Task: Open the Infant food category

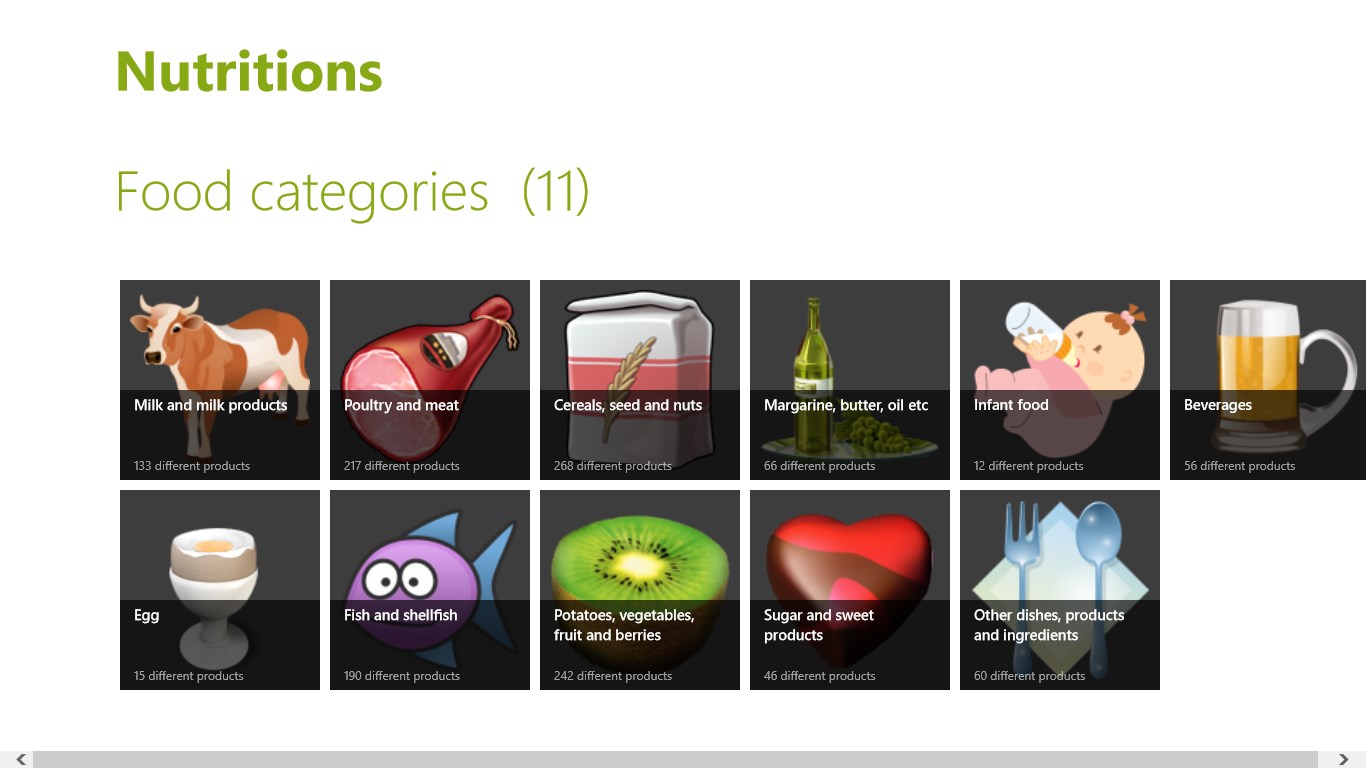Action: click(x=1059, y=379)
